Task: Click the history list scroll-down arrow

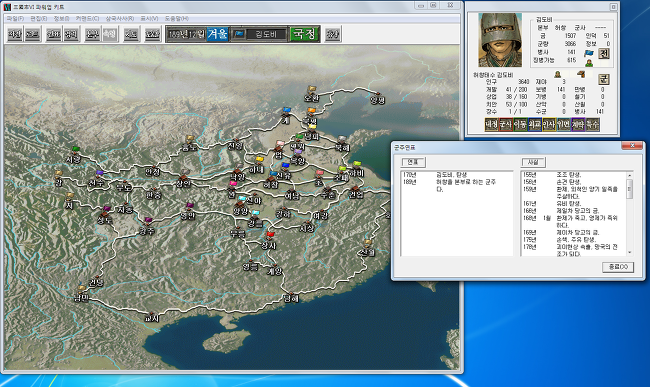Action: coord(630,252)
